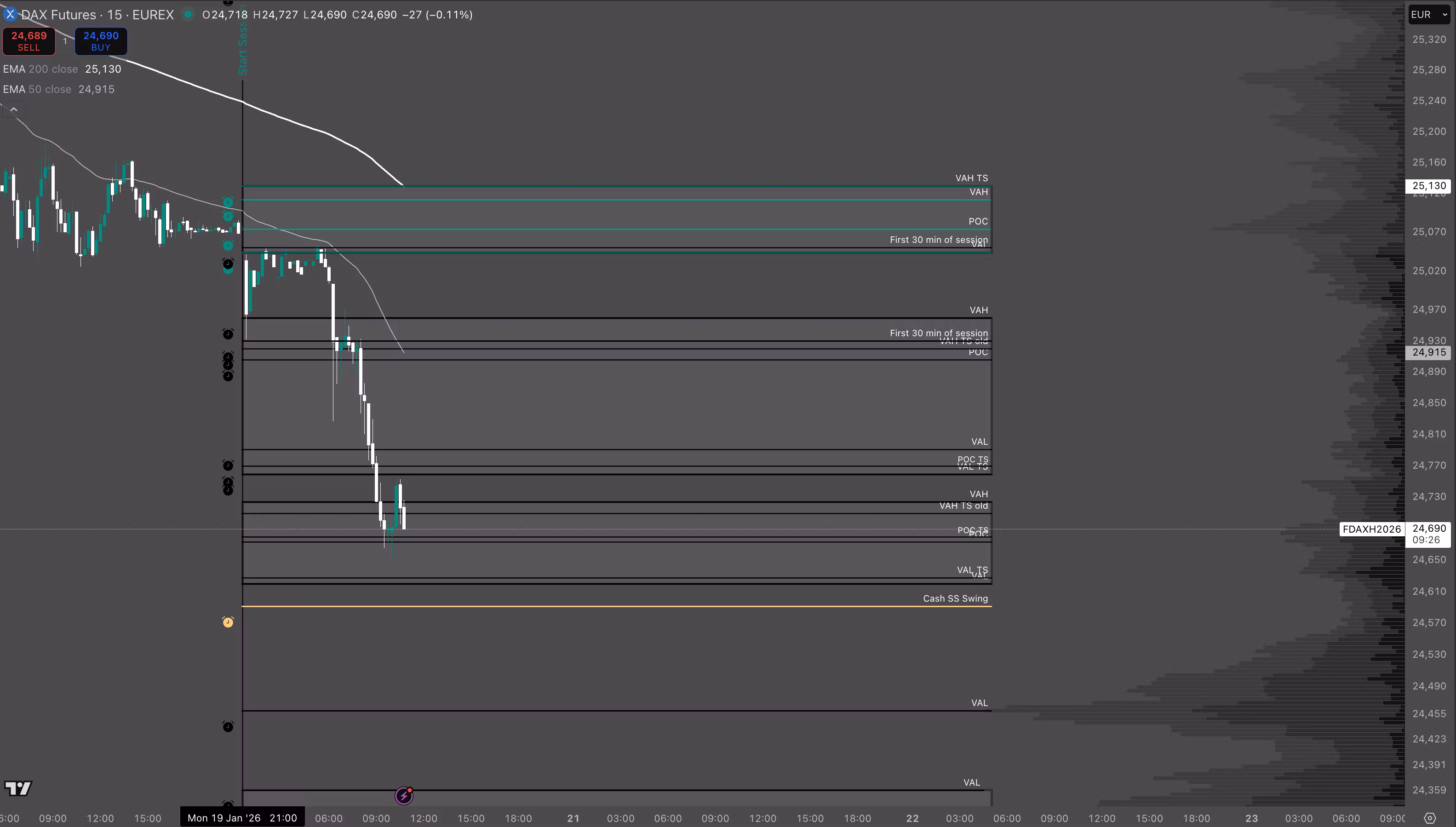Collapse the indicator legend with the chevron

14,109
